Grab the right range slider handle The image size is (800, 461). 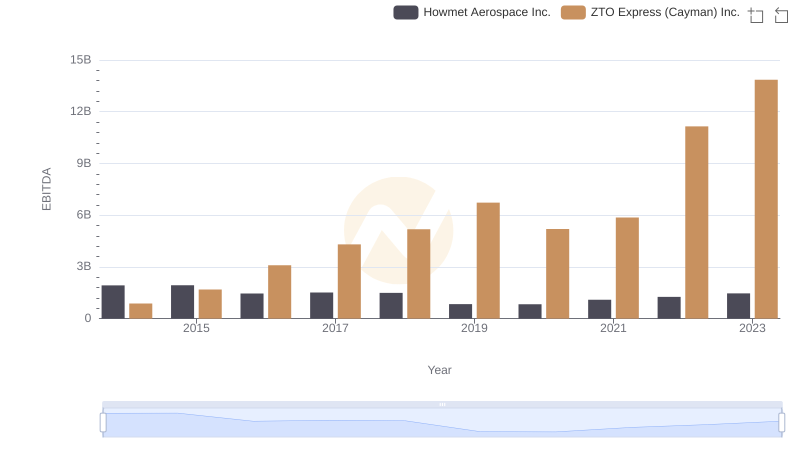coord(781,423)
